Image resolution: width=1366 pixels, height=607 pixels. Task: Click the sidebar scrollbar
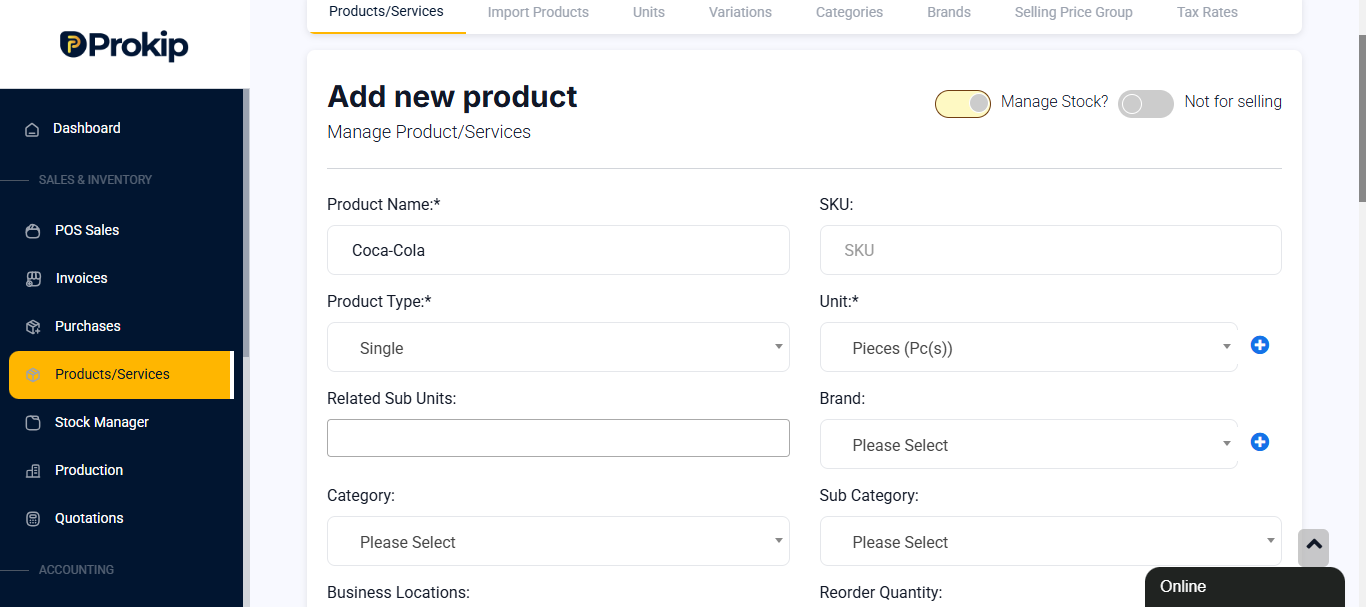(246, 222)
